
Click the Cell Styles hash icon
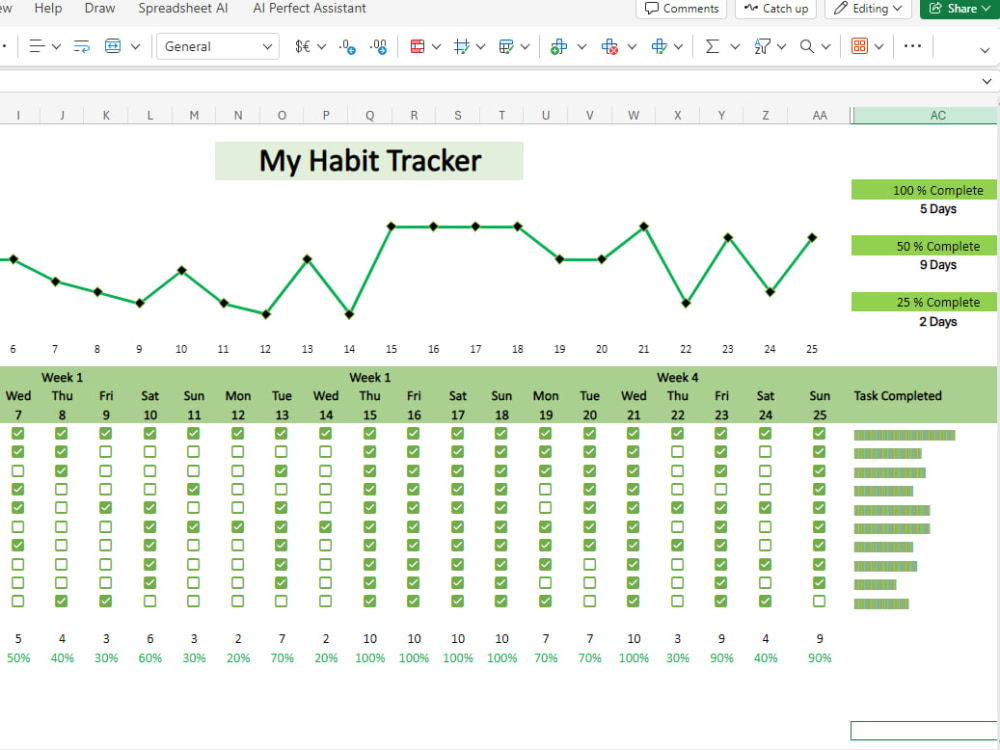462,47
